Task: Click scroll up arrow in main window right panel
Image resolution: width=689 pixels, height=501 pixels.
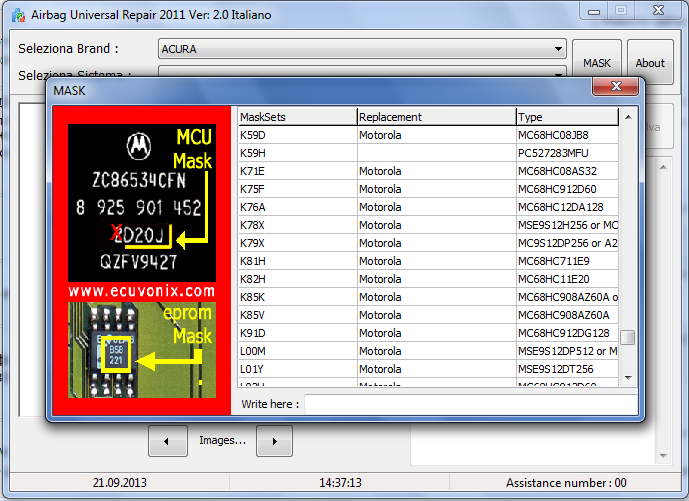Action: [x=664, y=167]
